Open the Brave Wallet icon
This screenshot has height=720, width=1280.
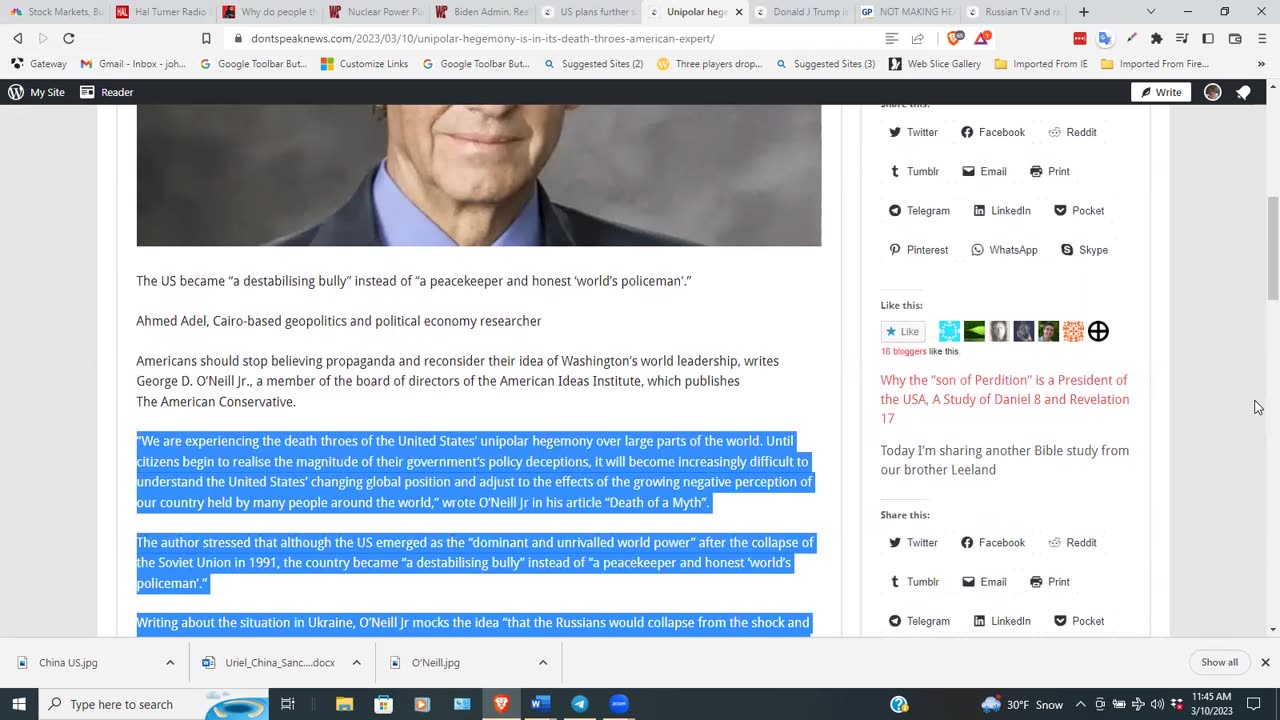(1235, 38)
